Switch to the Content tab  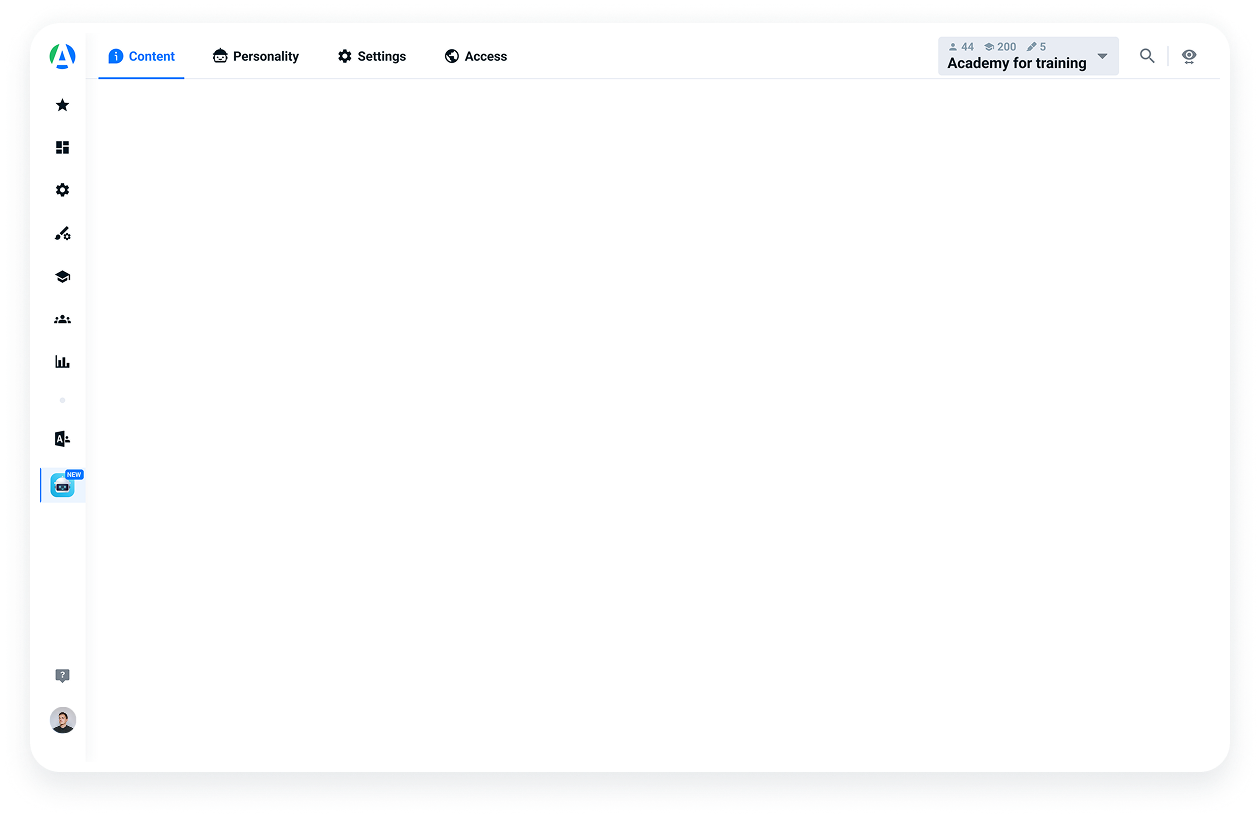[x=141, y=57]
